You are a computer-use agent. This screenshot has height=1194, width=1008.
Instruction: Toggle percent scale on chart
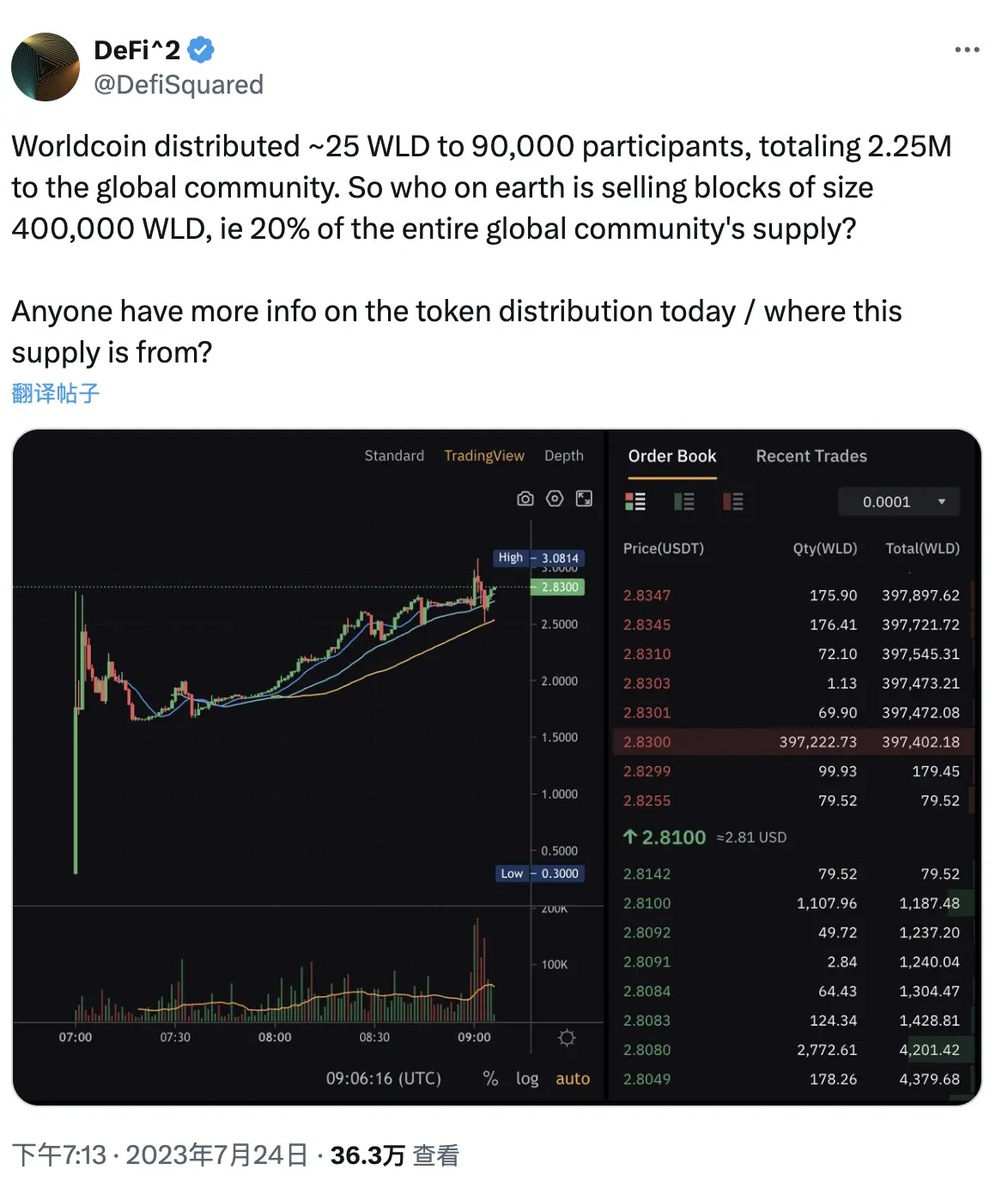click(490, 1078)
